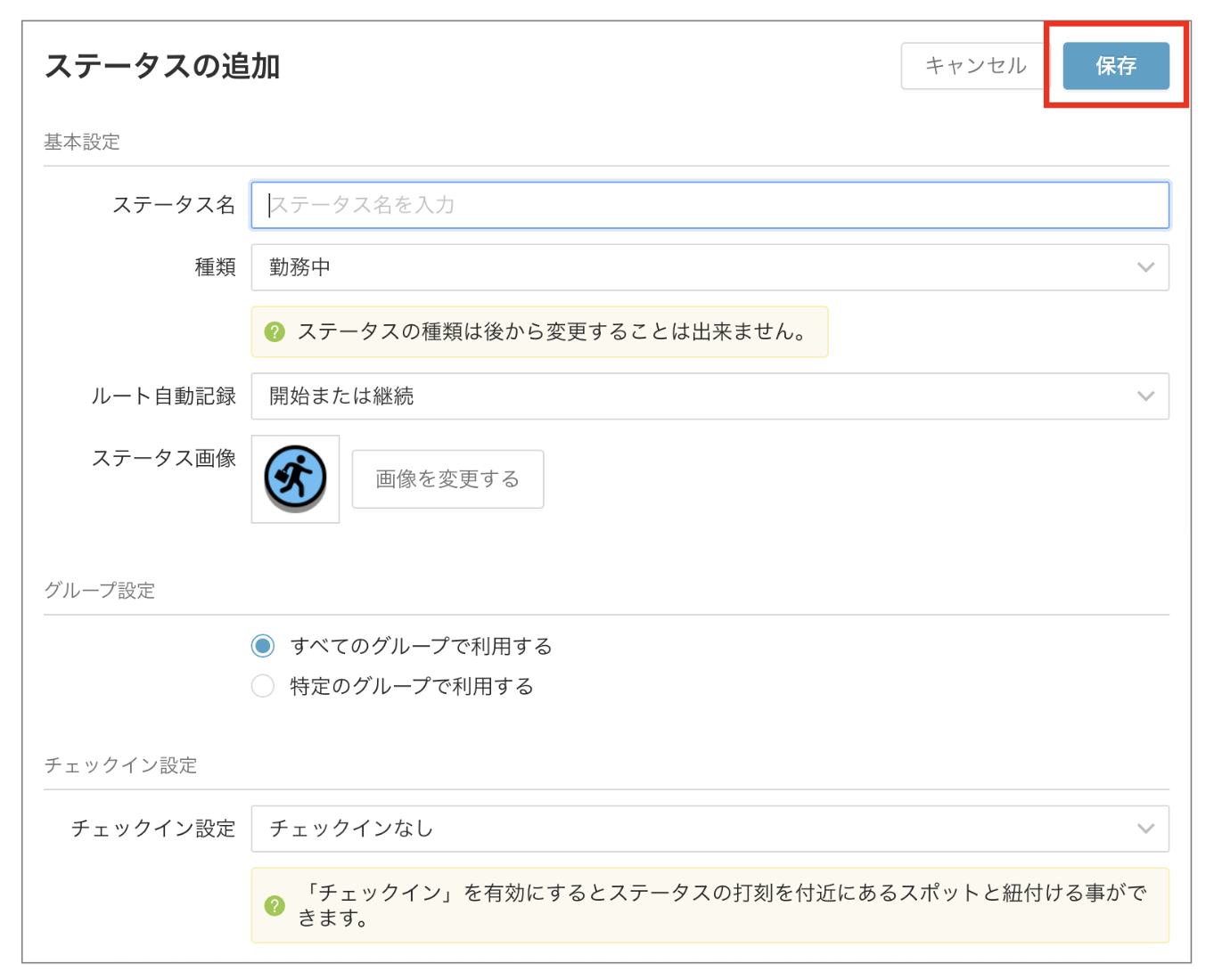Click the green help icon in check-in notice
Image resolution: width=1214 pixels, height=980 pixels.
point(275,905)
